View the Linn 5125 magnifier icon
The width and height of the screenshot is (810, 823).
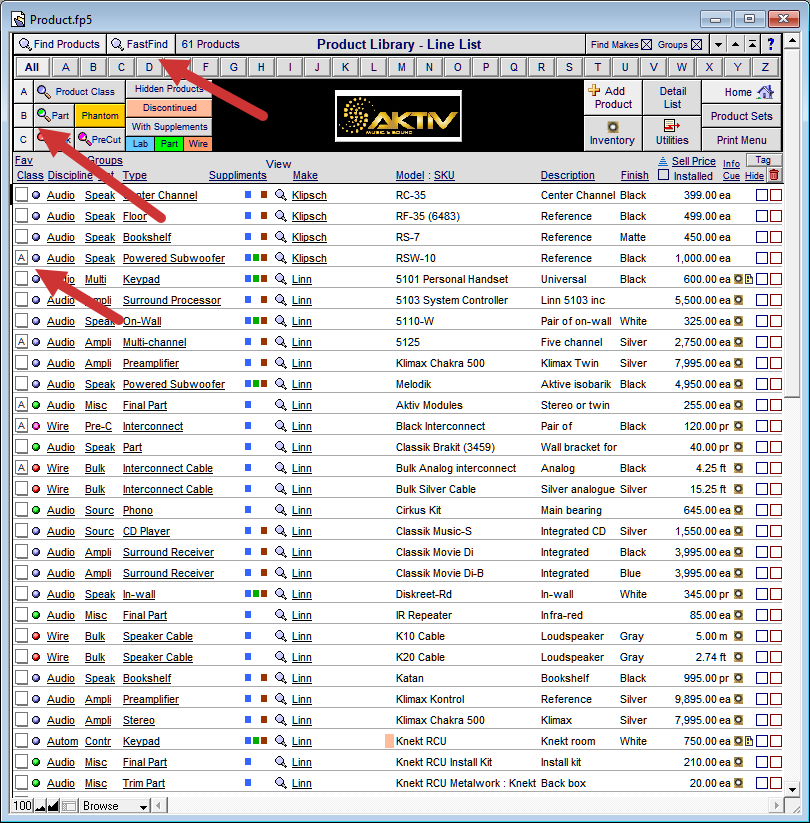pos(281,342)
